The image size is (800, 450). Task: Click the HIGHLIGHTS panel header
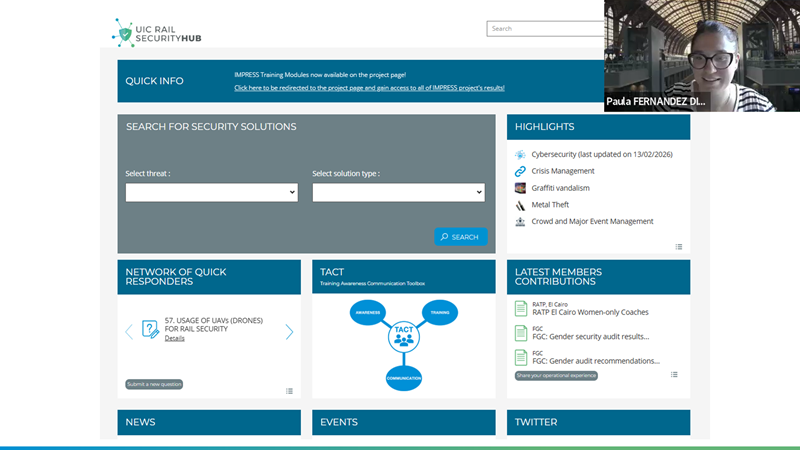click(598, 127)
